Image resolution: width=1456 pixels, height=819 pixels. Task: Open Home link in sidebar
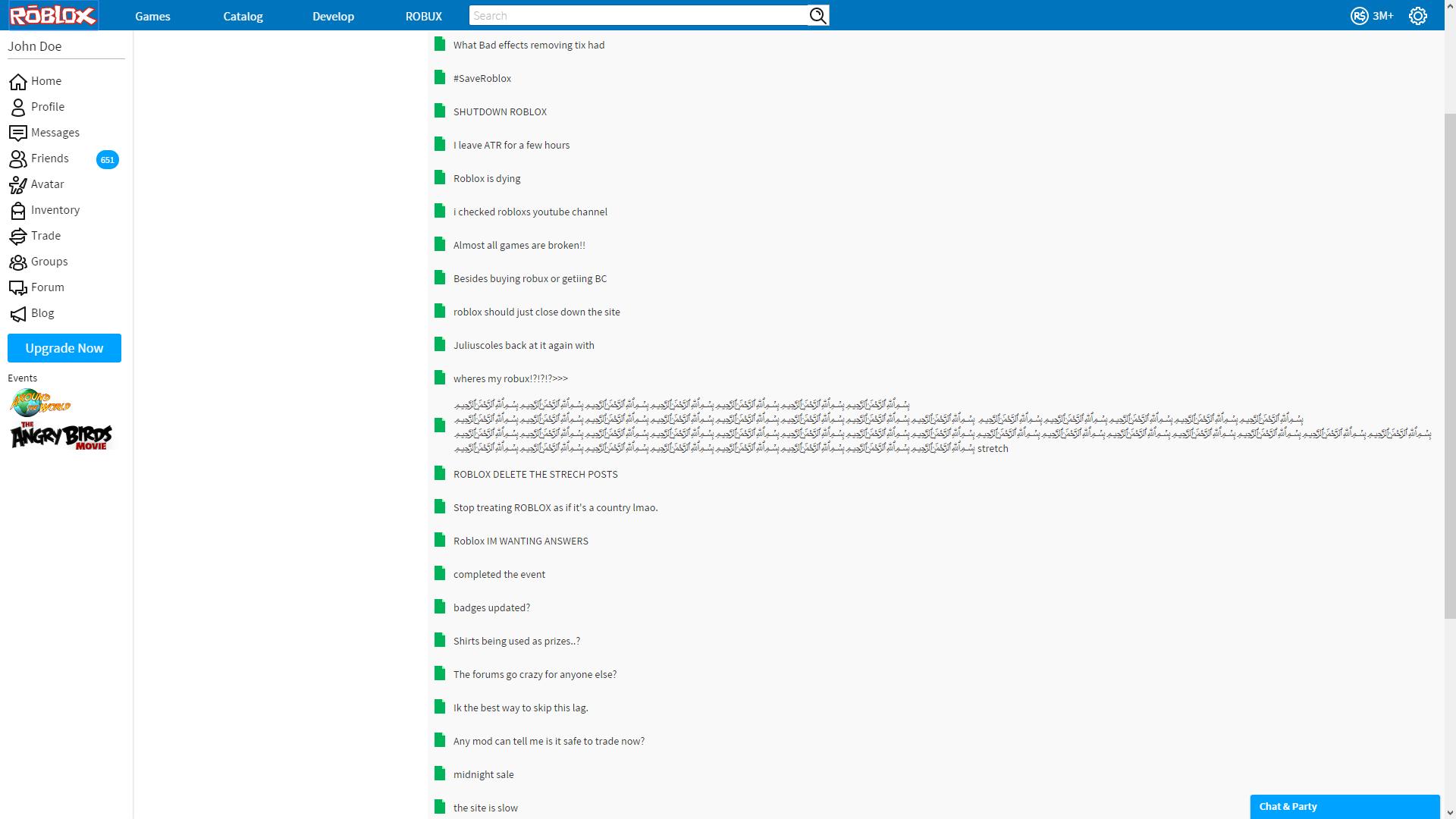pyautogui.click(x=46, y=81)
